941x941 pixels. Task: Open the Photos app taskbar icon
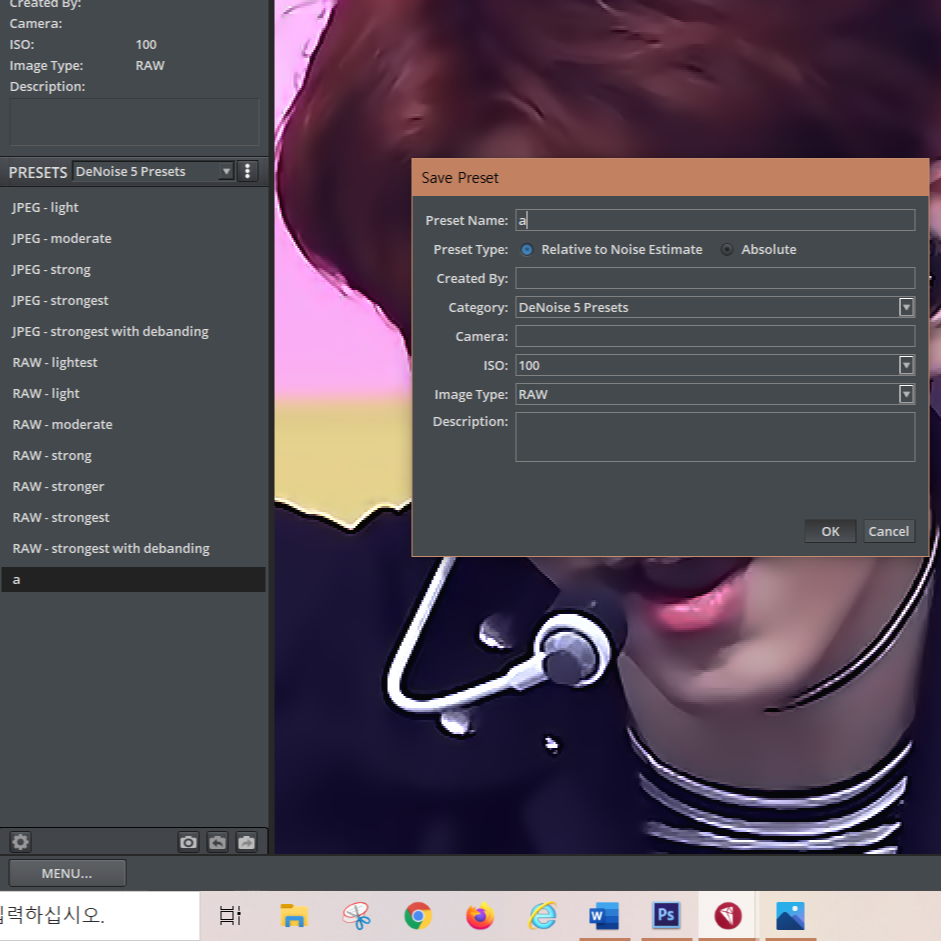(790, 916)
